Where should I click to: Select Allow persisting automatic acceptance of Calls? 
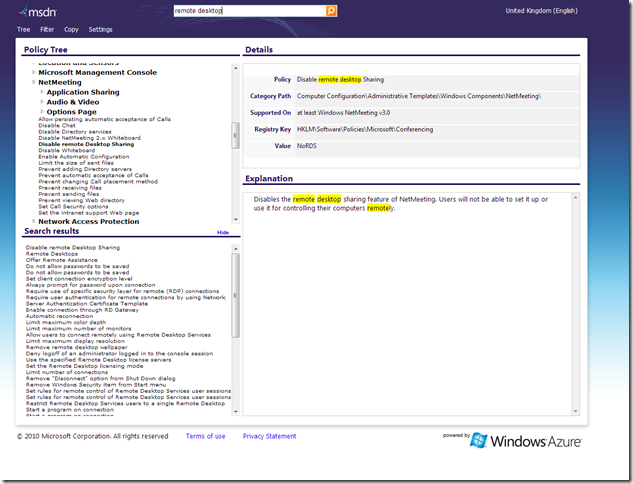coord(105,119)
